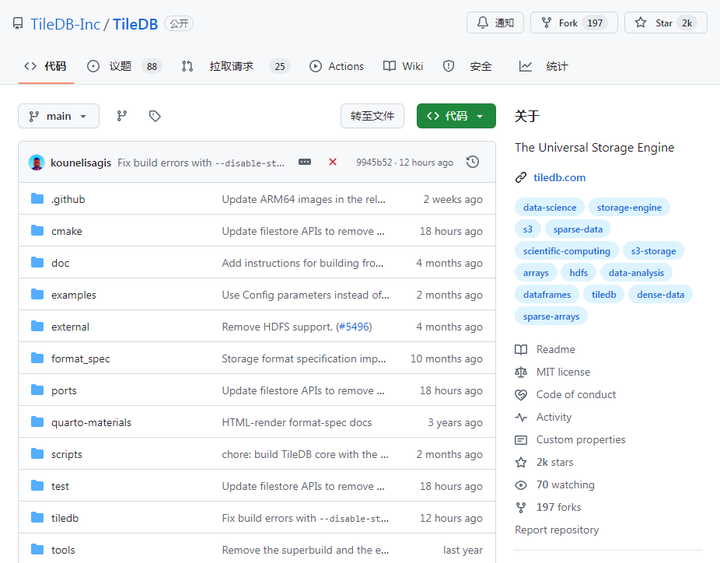The height and width of the screenshot is (563, 720).
Task: Click the red X failed-status icon
Action: pyautogui.click(x=333, y=162)
